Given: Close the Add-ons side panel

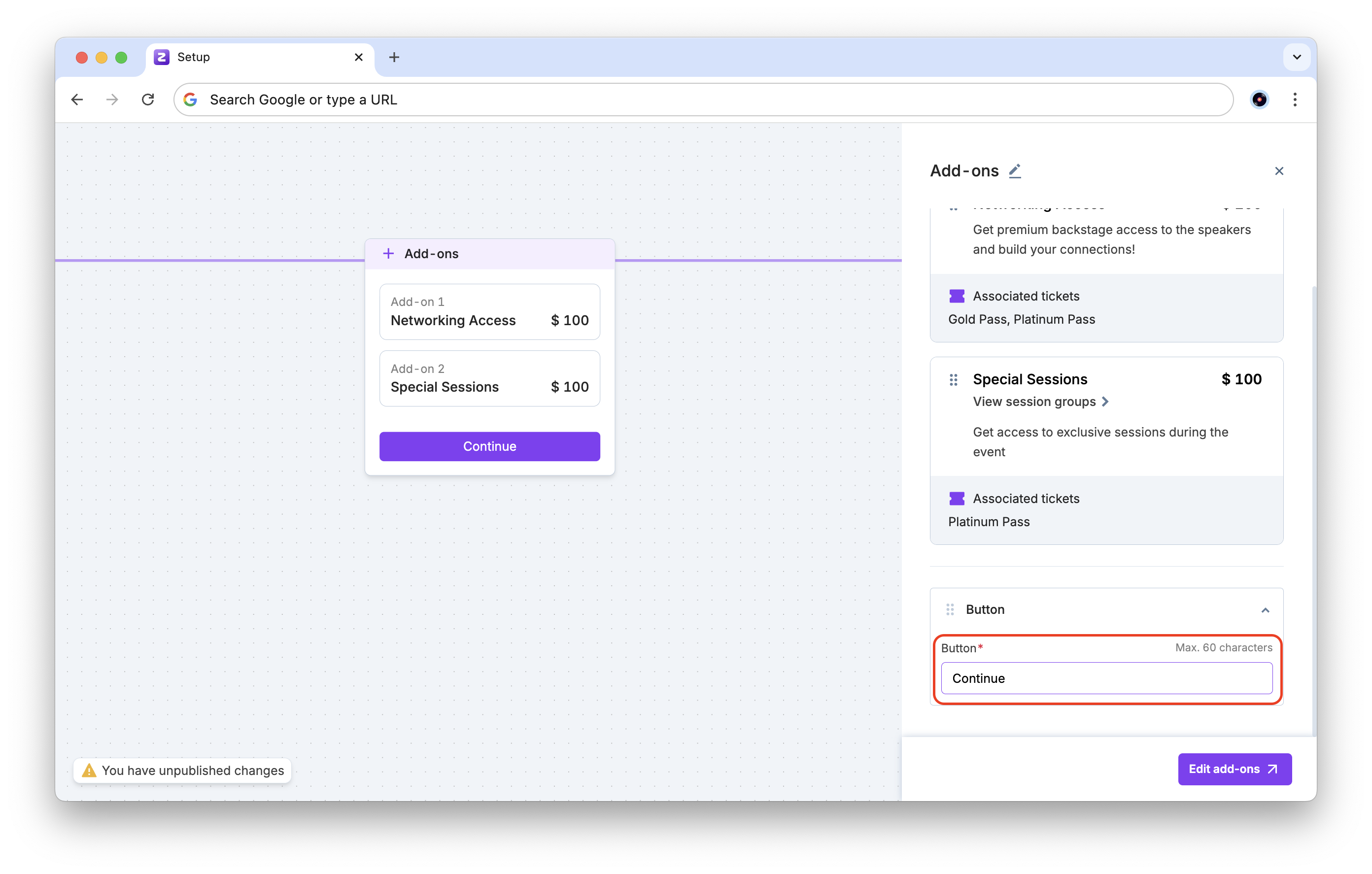Looking at the screenshot, I should [1278, 171].
